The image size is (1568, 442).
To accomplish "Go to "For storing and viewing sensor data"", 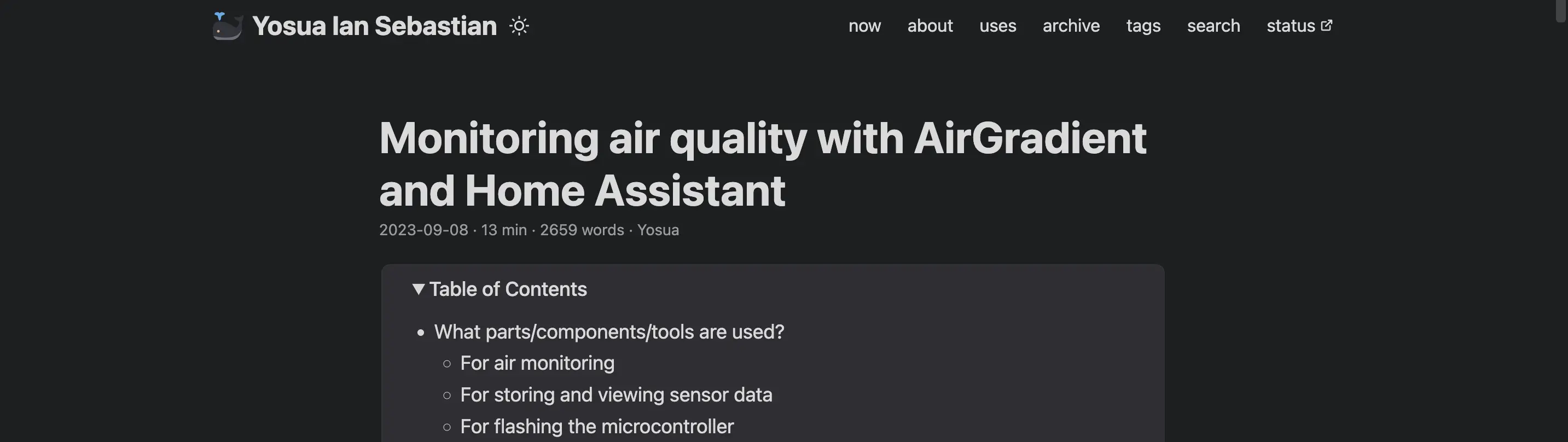I will click(x=615, y=395).
